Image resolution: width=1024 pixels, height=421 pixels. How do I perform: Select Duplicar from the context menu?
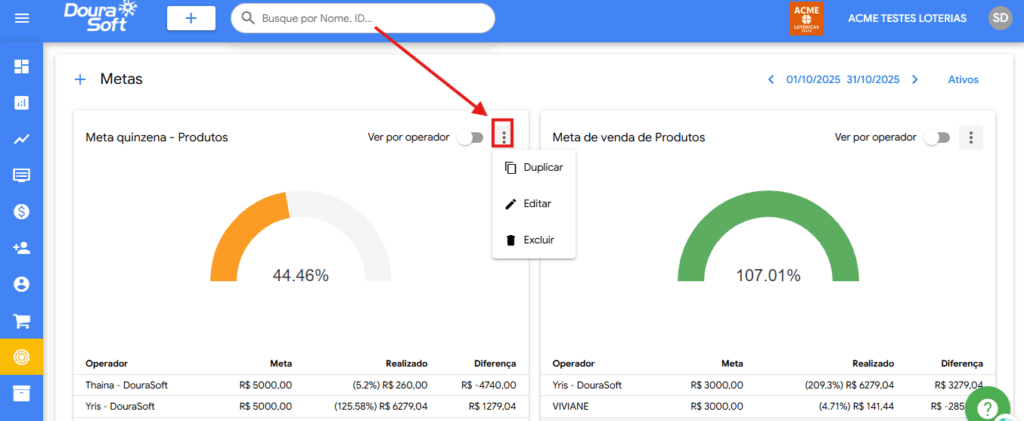534,168
